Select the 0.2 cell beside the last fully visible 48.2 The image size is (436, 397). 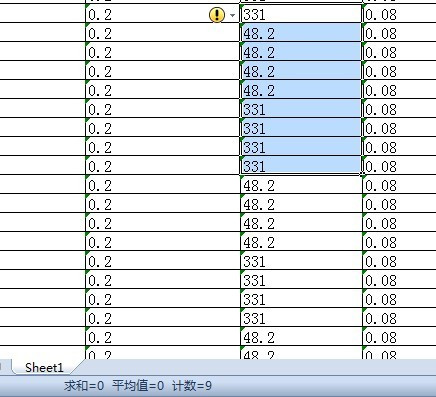163,336
